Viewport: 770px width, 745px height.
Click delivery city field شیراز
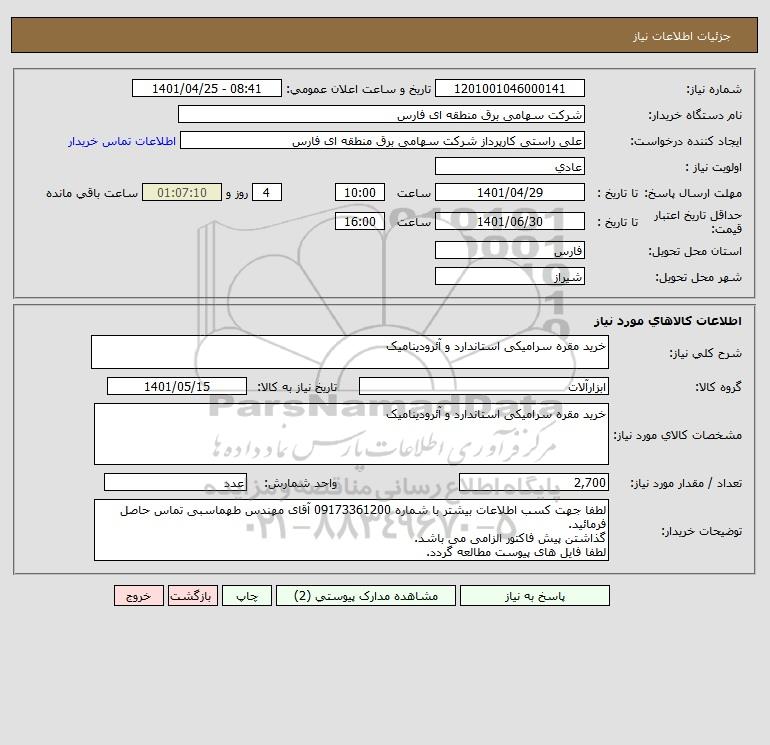click(x=510, y=276)
